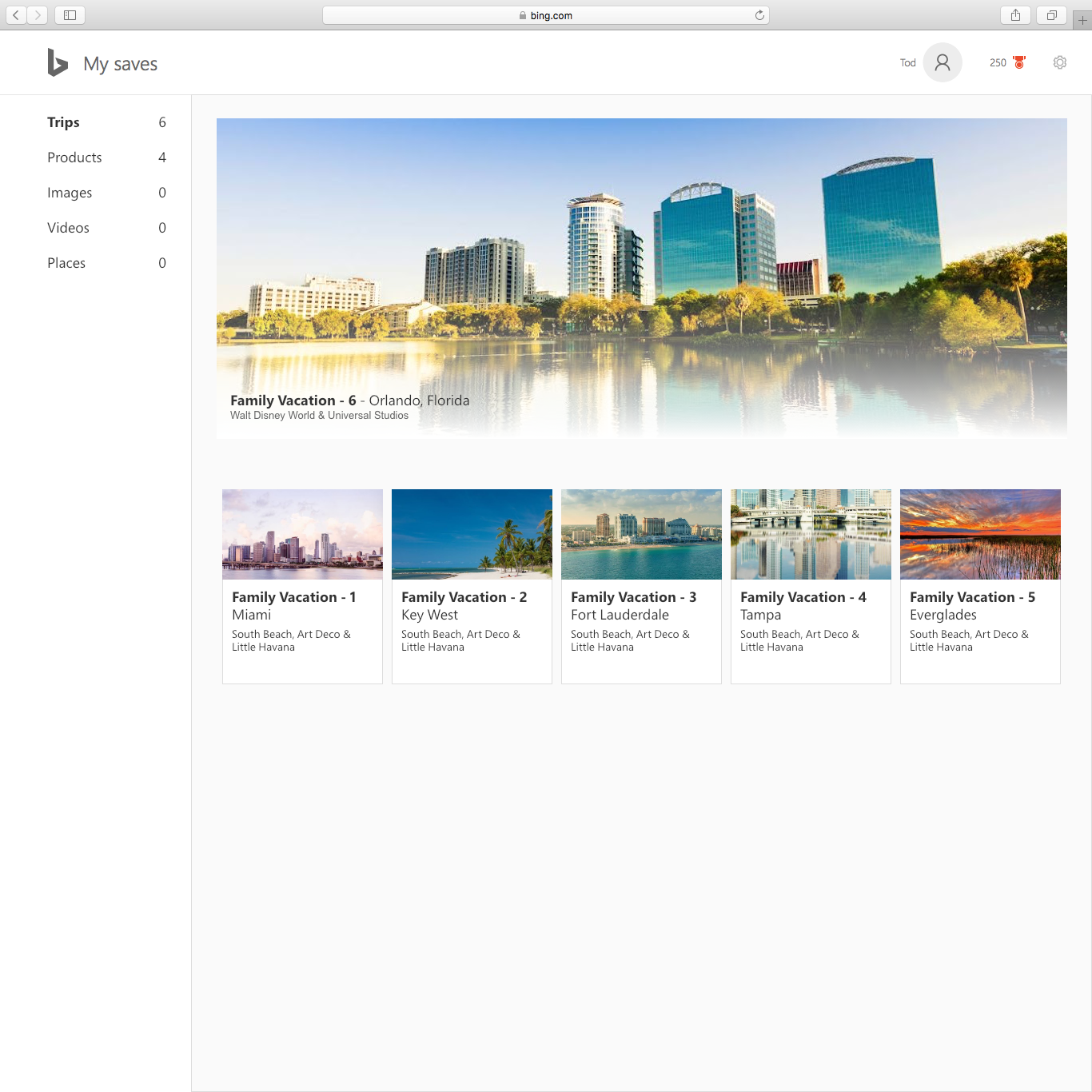Click the Tampa location label
The image size is (1092, 1092).
coord(761,615)
